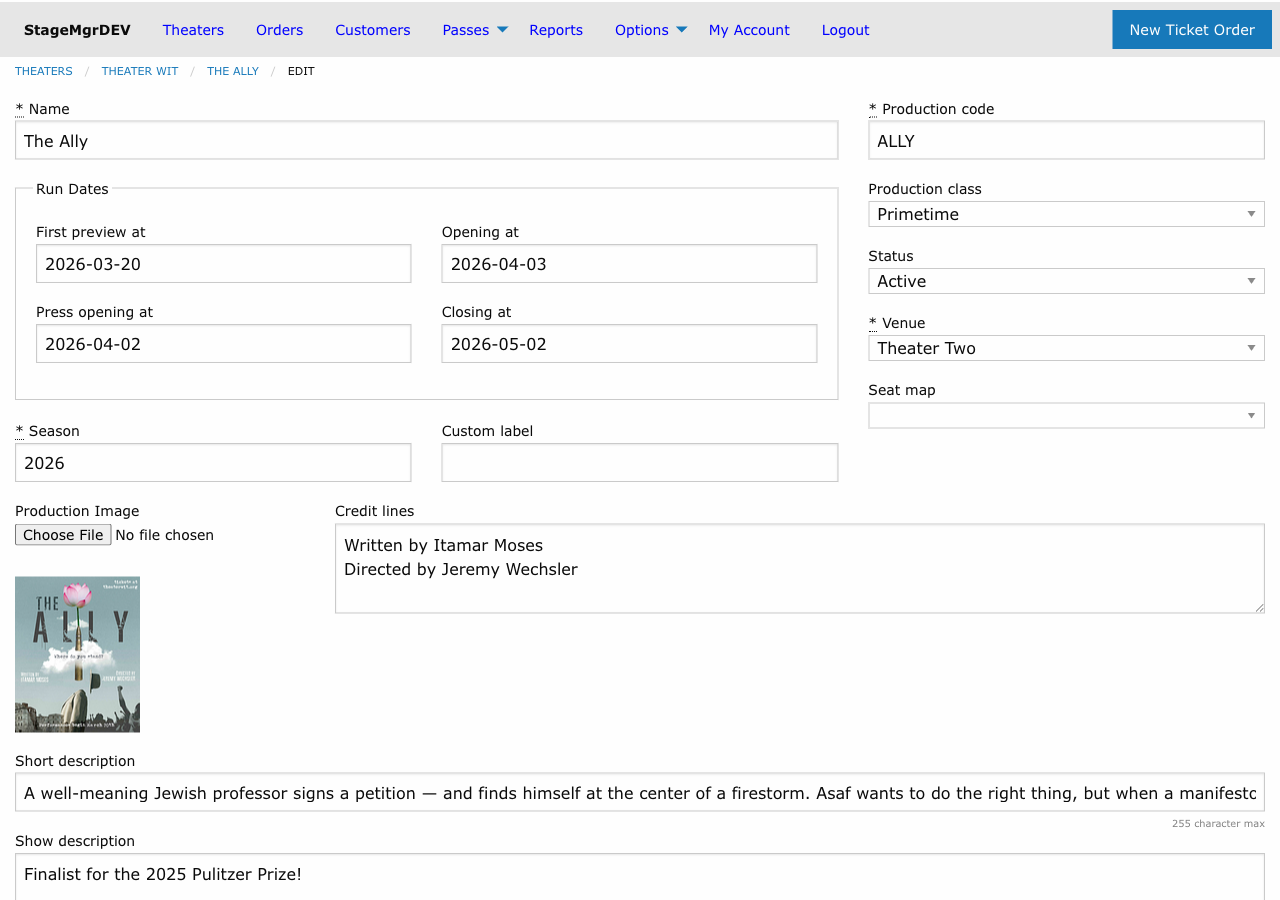Open the Customers page

pos(373,30)
